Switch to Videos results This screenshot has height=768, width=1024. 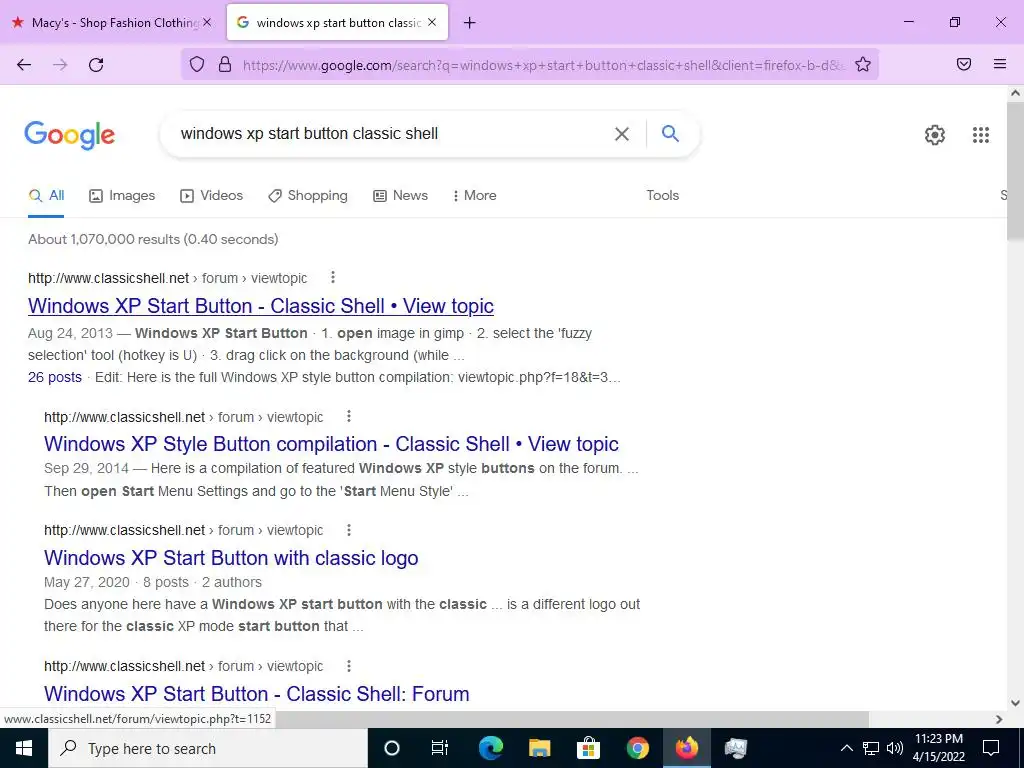pyautogui.click(x=212, y=195)
